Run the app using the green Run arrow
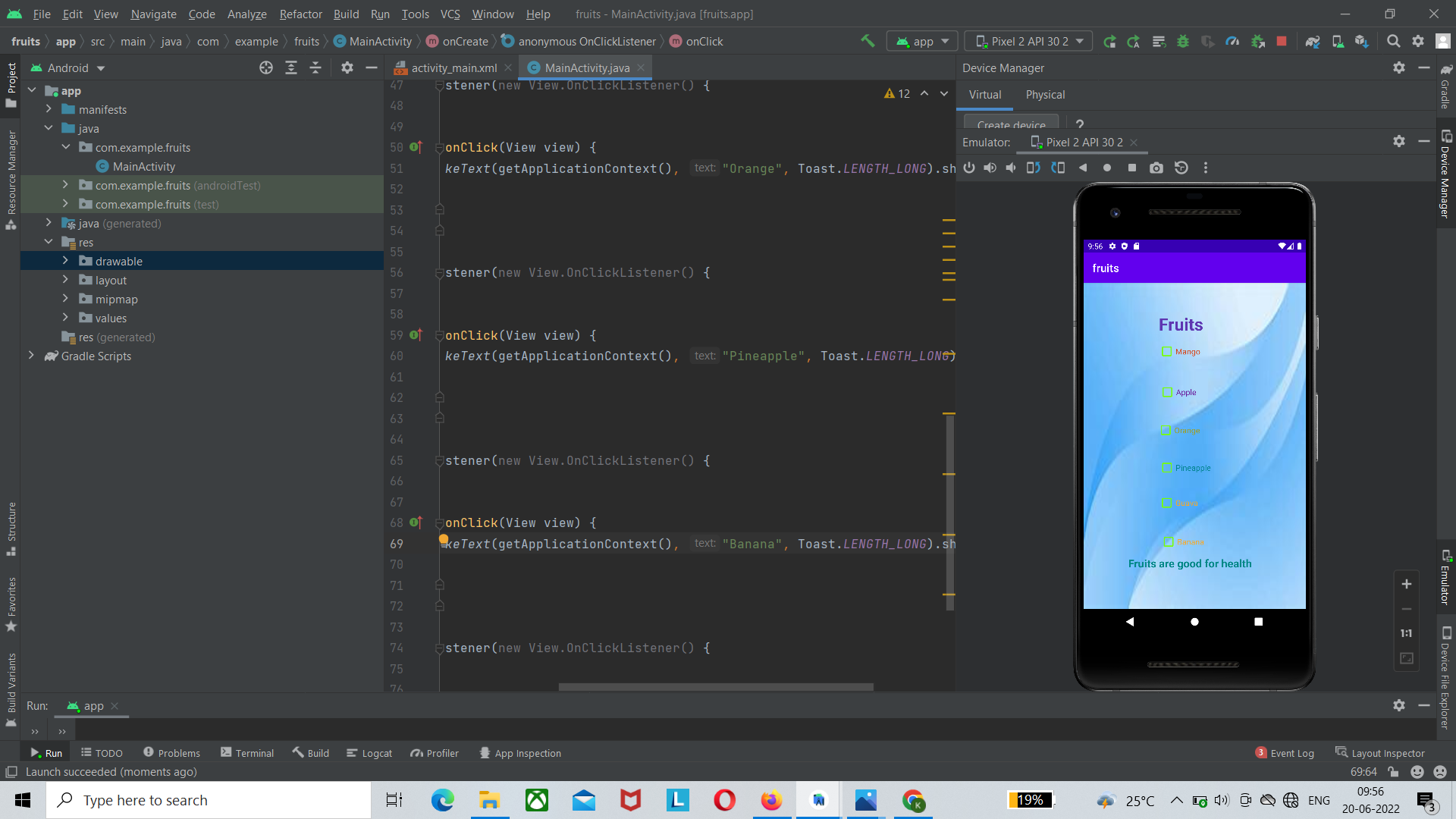The image size is (1456, 819). click(x=1109, y=41)
